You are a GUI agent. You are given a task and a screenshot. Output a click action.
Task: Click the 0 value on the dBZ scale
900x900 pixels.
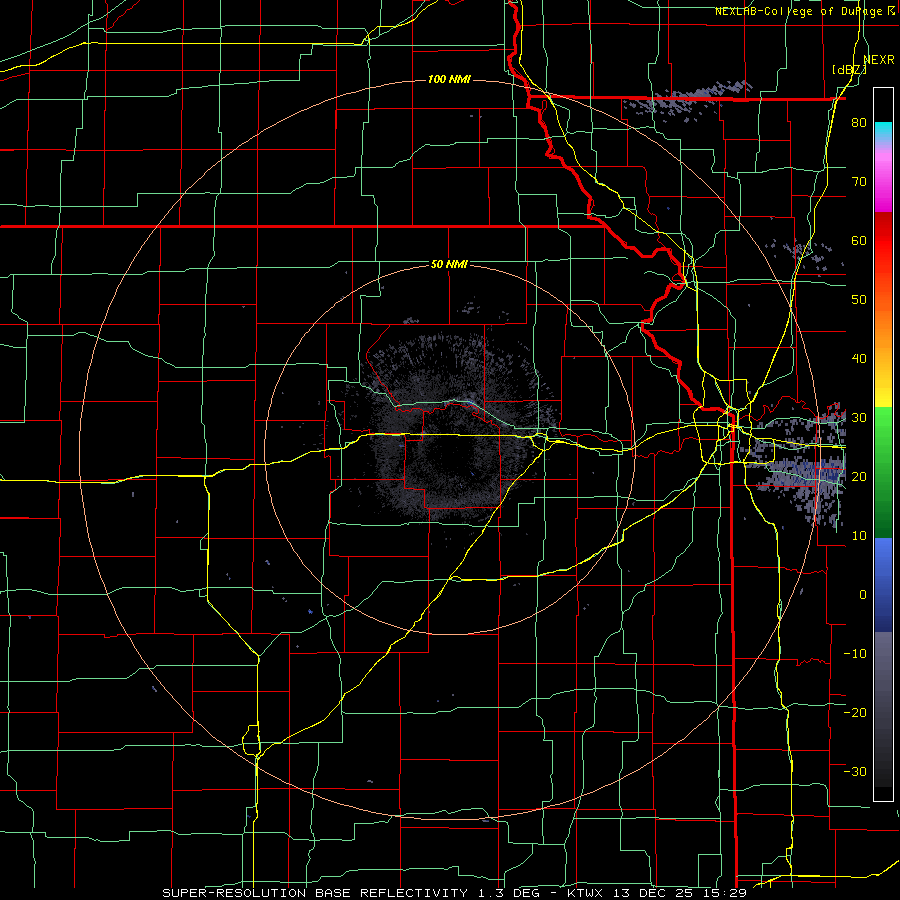863,595
